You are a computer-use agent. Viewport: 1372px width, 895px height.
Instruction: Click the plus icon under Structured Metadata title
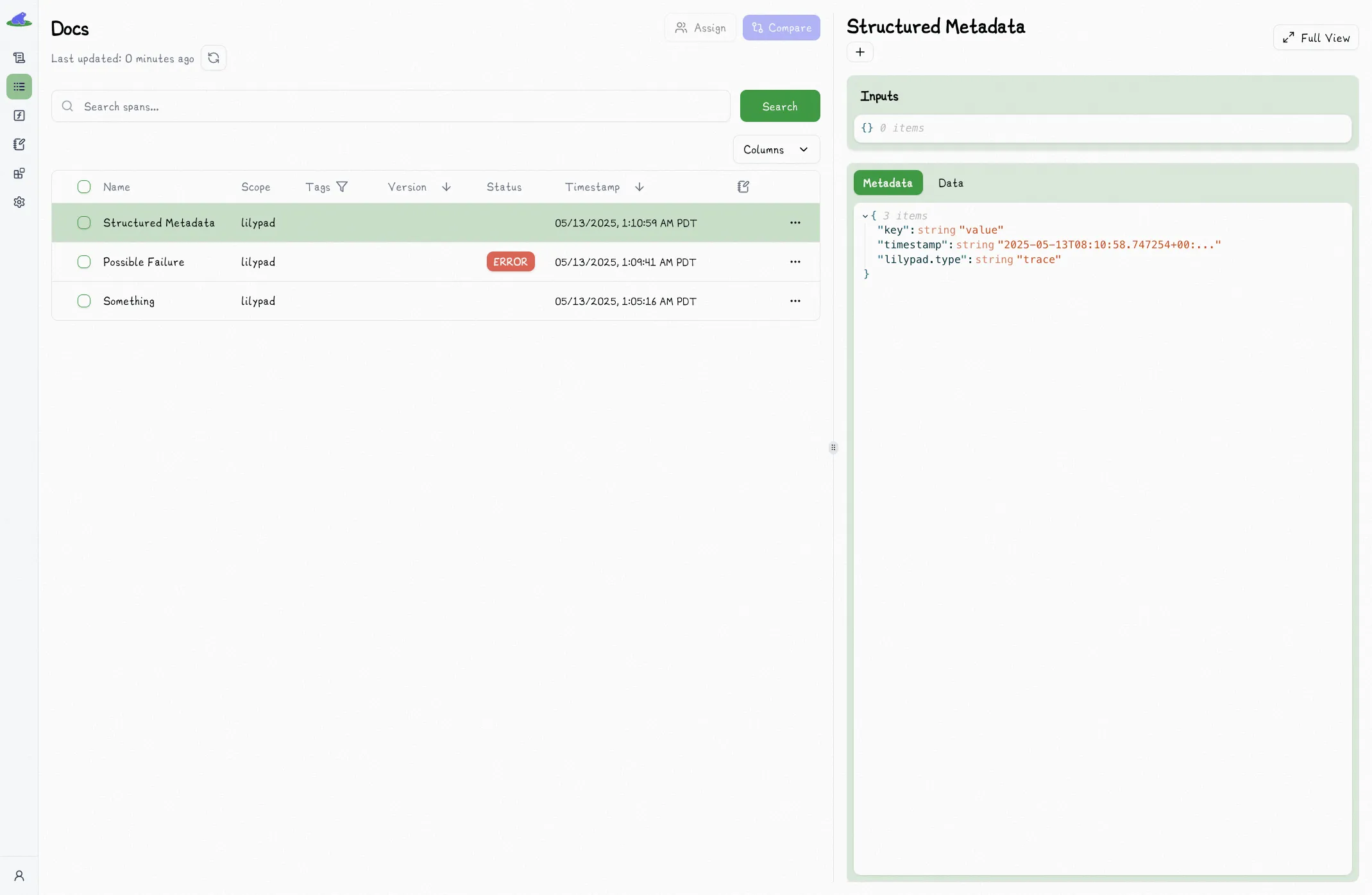(860, 52)
